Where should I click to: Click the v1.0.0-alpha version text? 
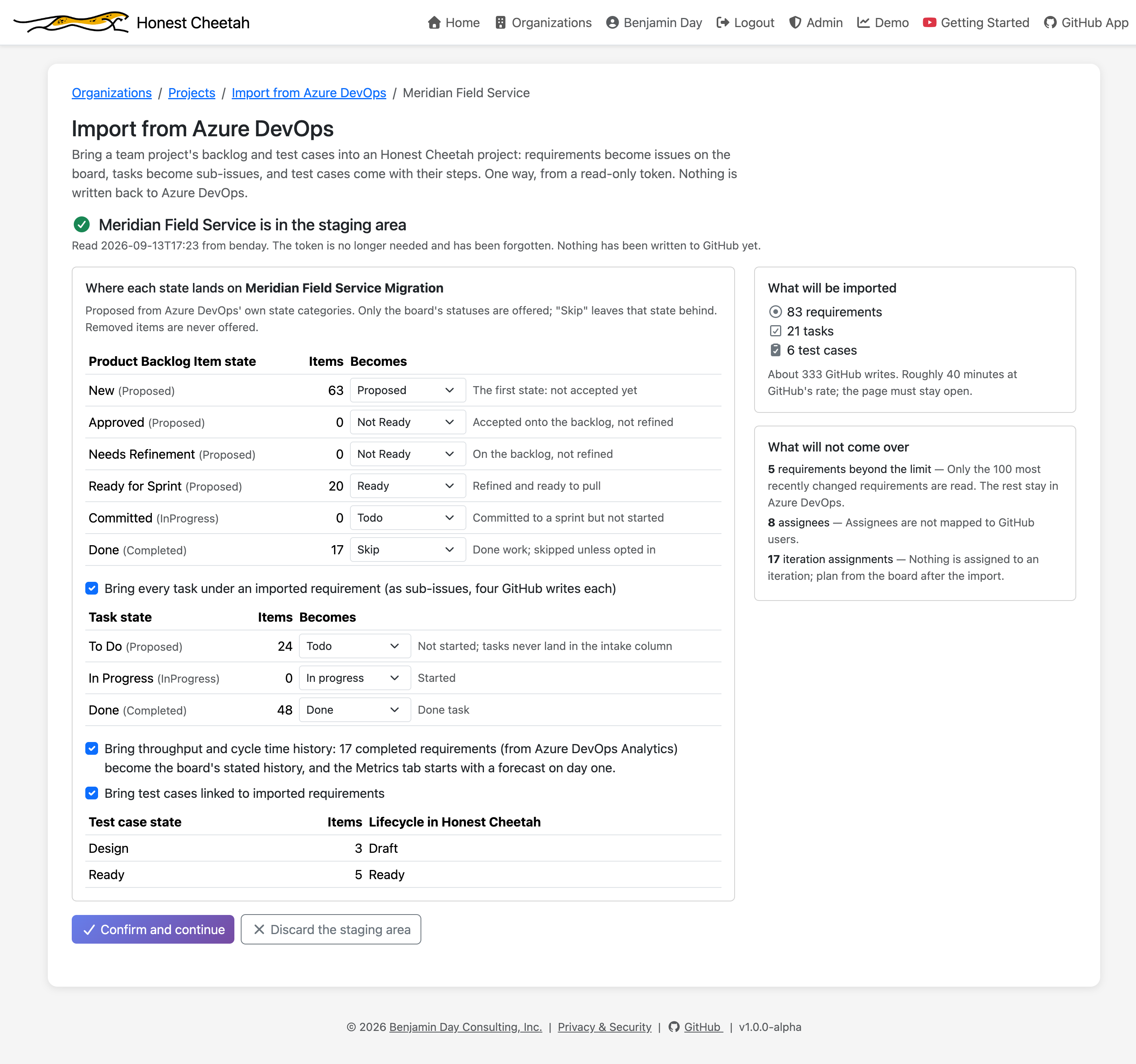[770, 1027]
